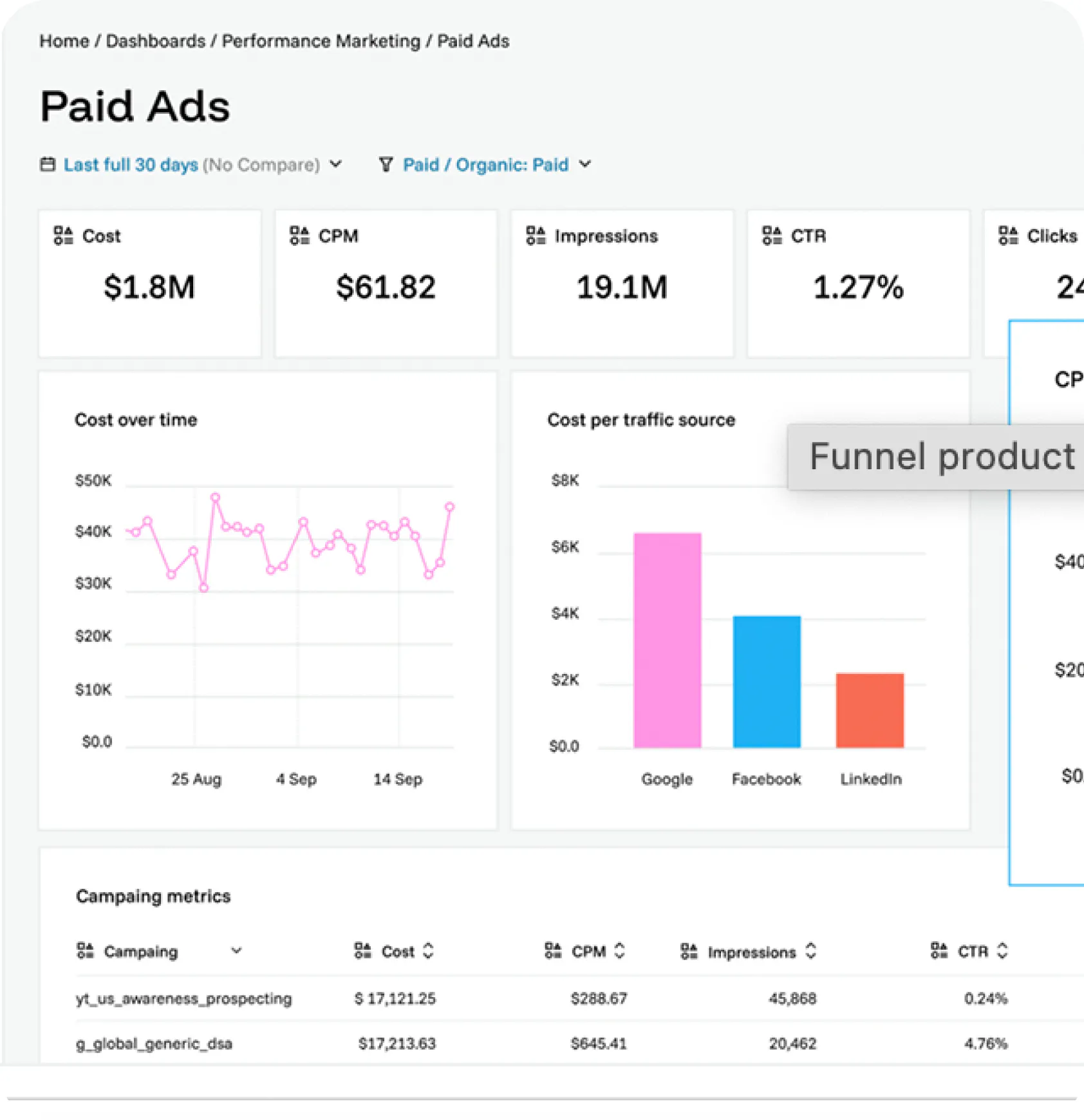Click the Facebook axis label

click(x=766, y=779)
